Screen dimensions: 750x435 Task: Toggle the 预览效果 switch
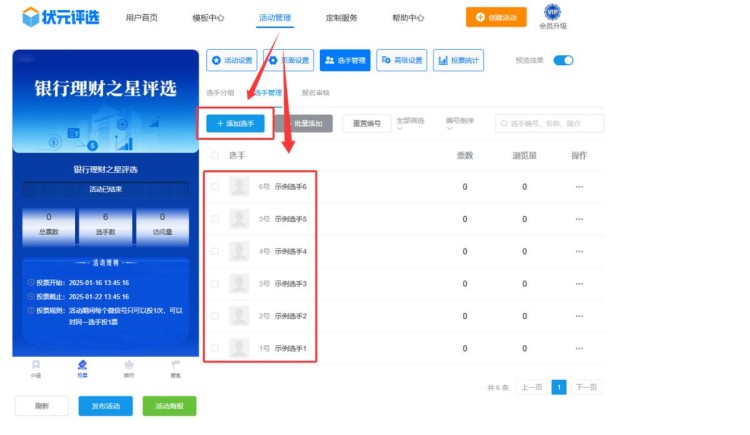pyautogui.click(x=563, y=60)
